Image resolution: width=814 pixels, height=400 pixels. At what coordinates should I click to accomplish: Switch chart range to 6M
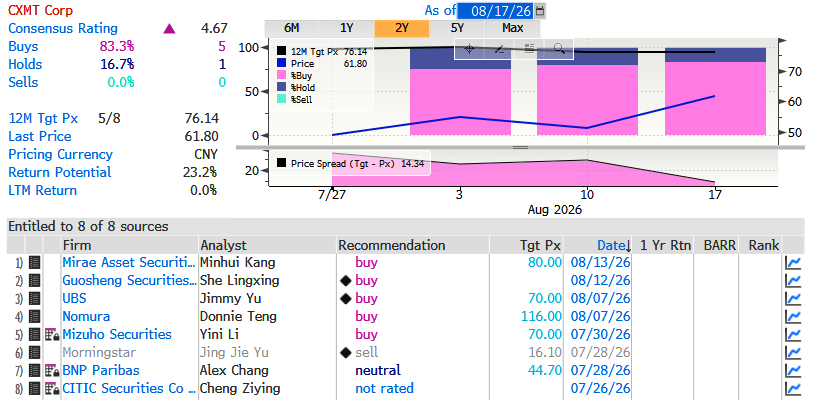click(291, 28)
